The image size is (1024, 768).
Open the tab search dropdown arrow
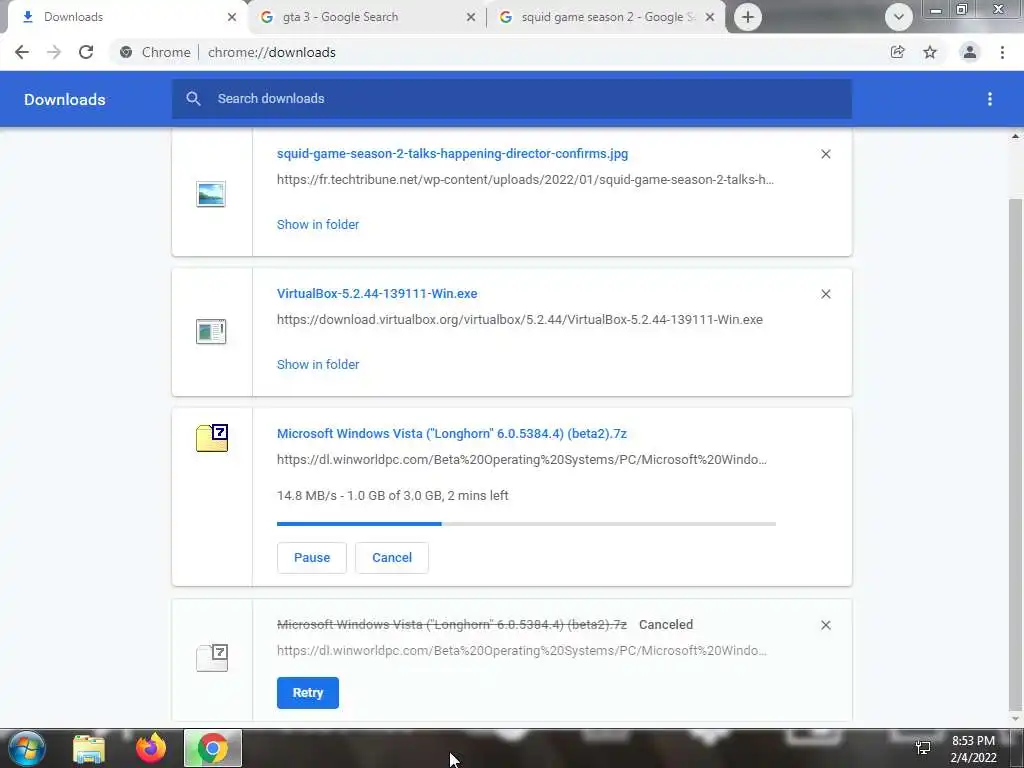[x=899, y=17]
